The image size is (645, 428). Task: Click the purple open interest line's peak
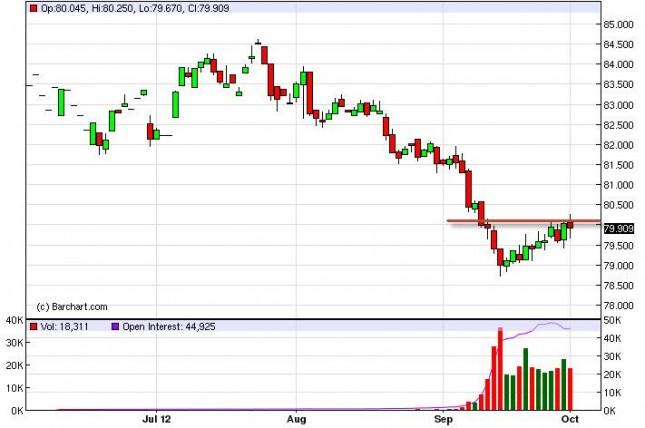click(x=551, y=323)
